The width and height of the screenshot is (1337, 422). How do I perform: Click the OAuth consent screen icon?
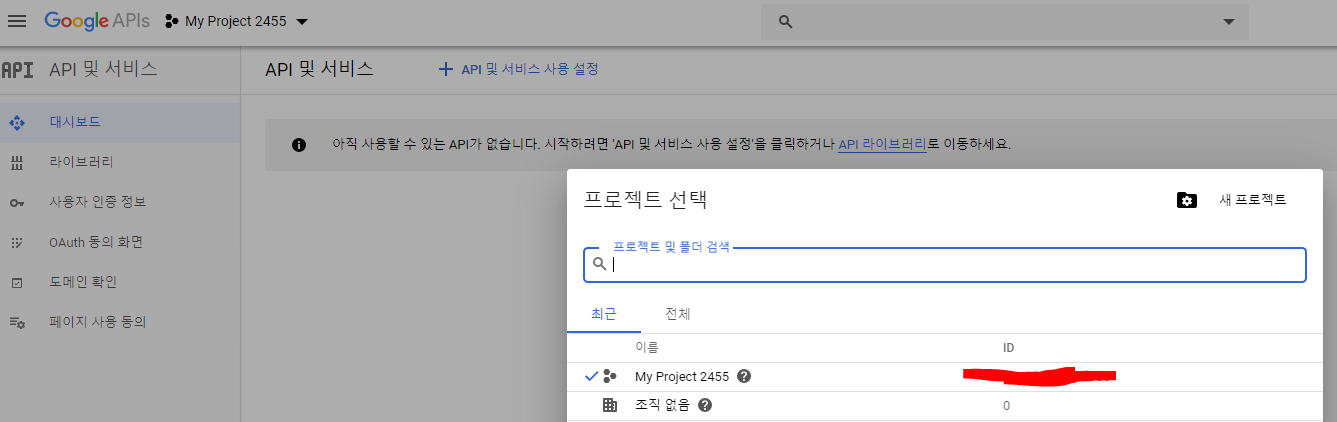tap(16, 242)
